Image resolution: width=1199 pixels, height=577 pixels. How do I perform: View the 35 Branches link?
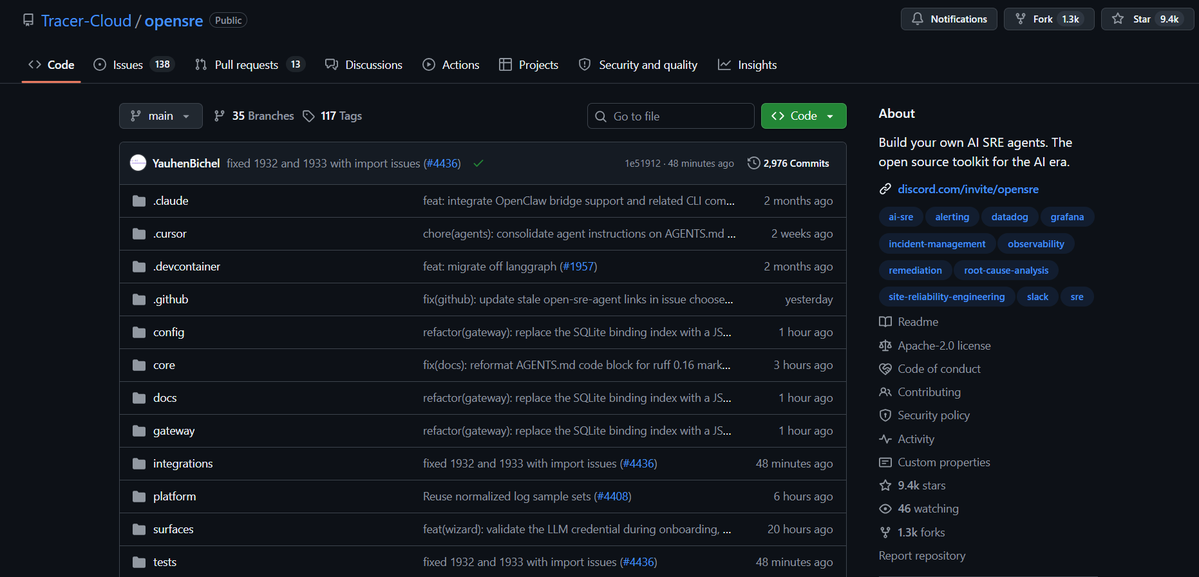[x=254, y=116]
